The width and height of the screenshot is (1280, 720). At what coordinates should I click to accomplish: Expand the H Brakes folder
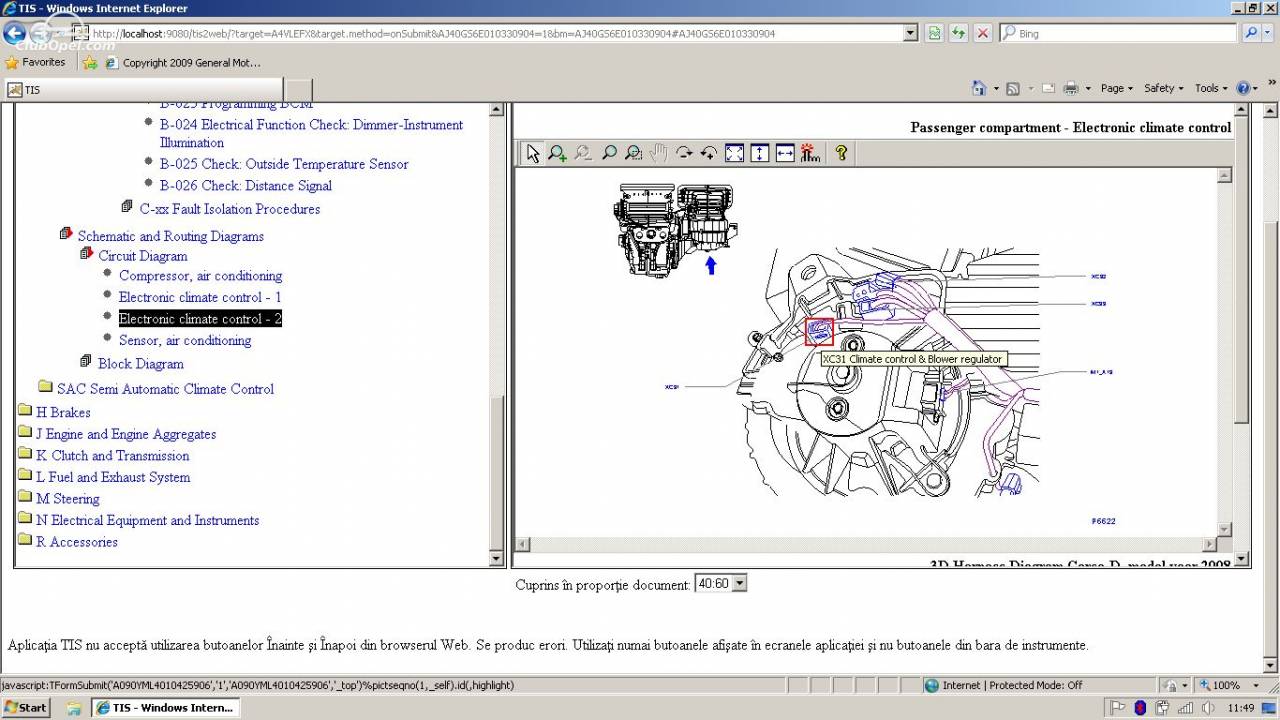pyautogui.click(x=25, y=411)
